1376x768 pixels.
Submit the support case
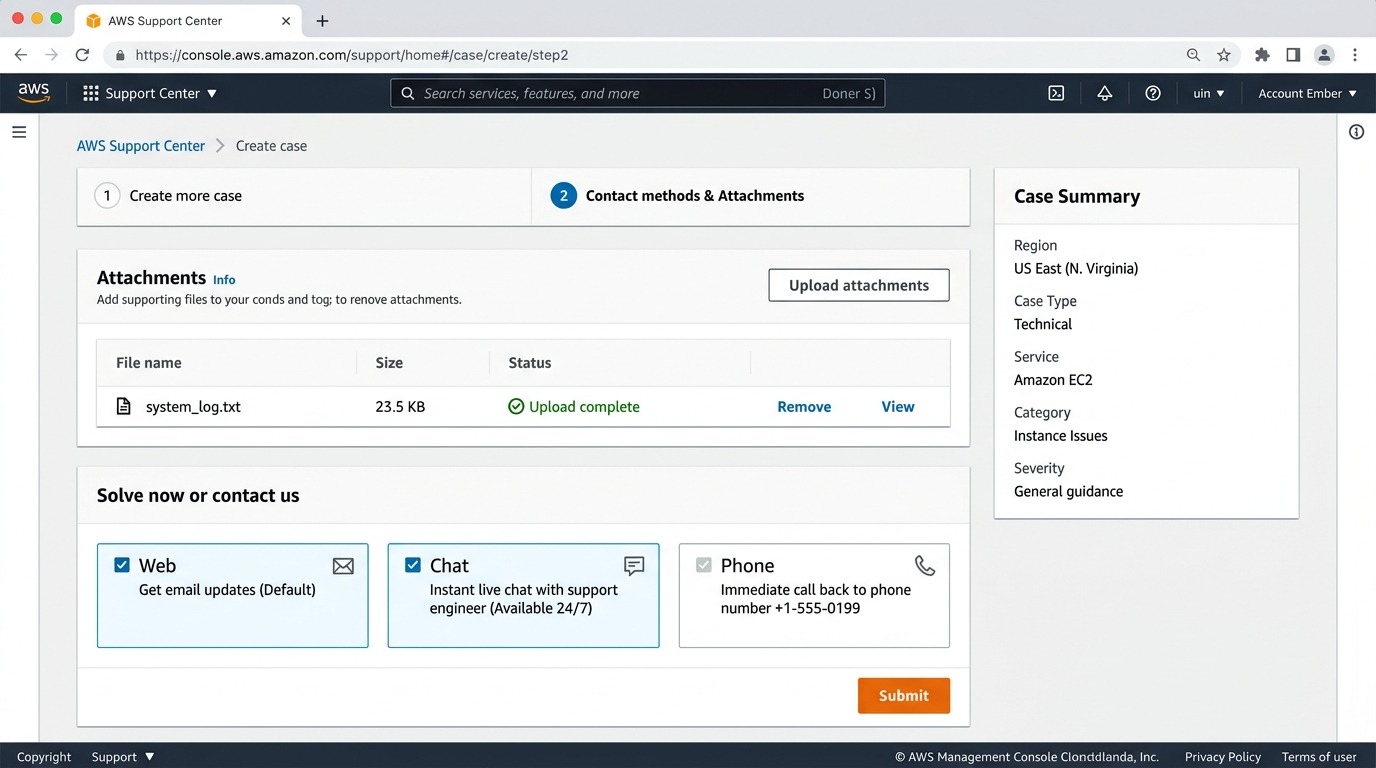coord(904,696)
